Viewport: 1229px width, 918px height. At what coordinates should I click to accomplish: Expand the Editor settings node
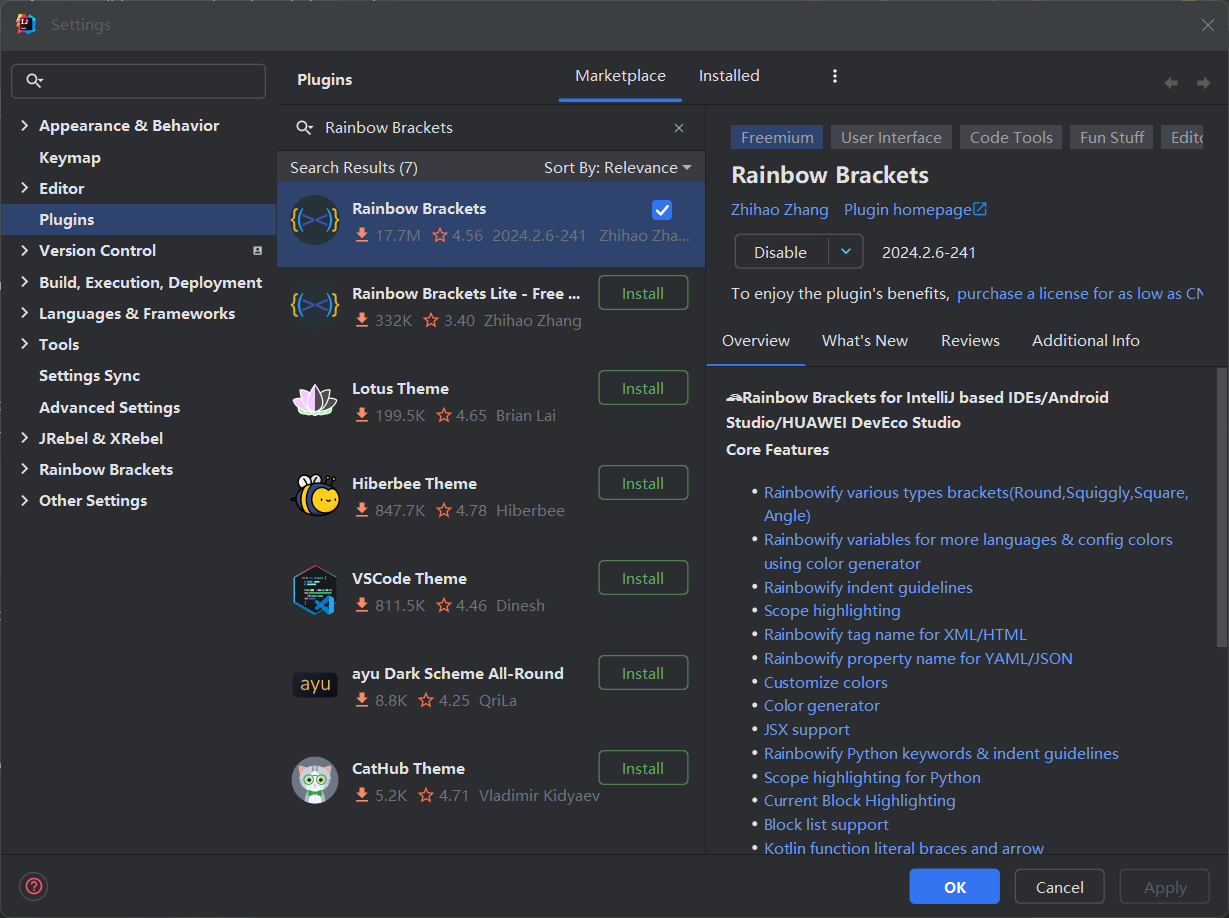(x=24, y=188)
